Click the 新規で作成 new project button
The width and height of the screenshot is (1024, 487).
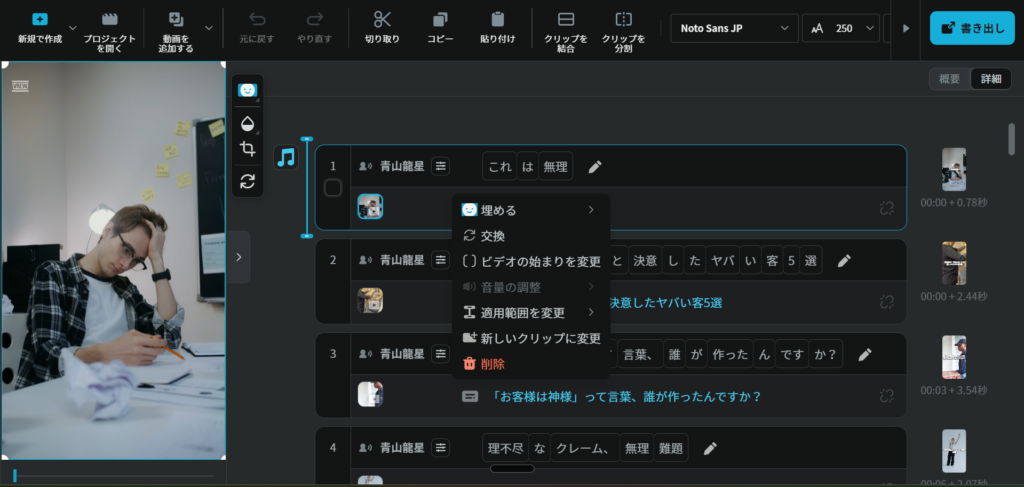[40, 28]
